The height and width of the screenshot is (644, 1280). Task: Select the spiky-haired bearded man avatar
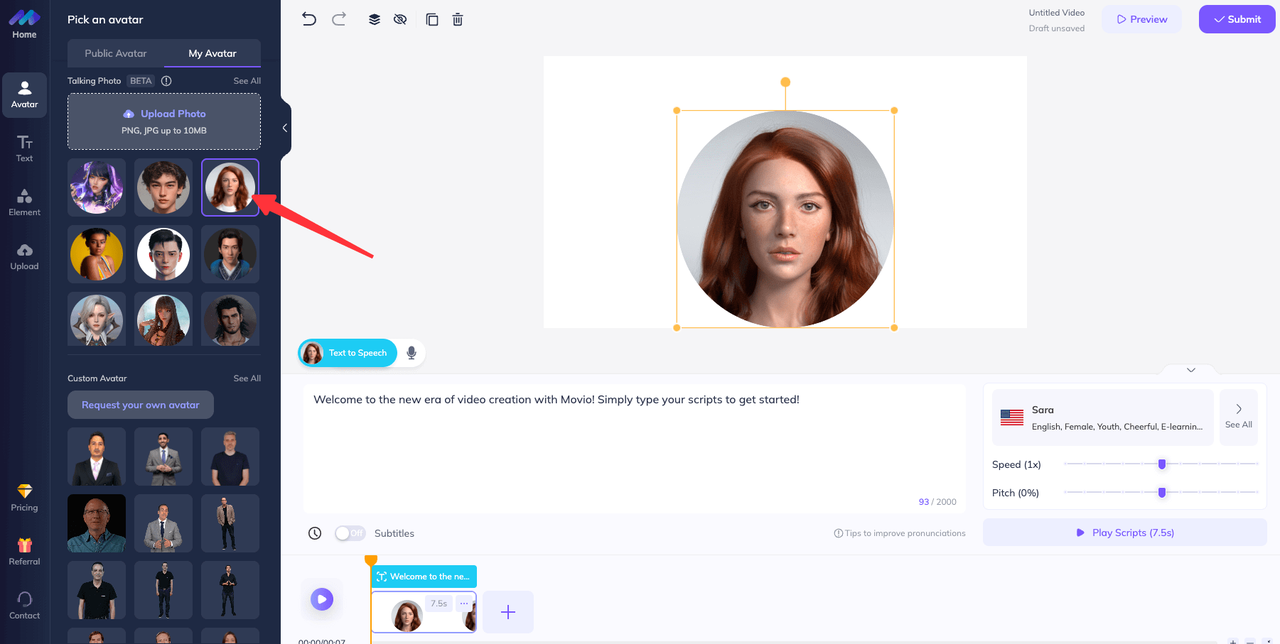tap(230, 320)
